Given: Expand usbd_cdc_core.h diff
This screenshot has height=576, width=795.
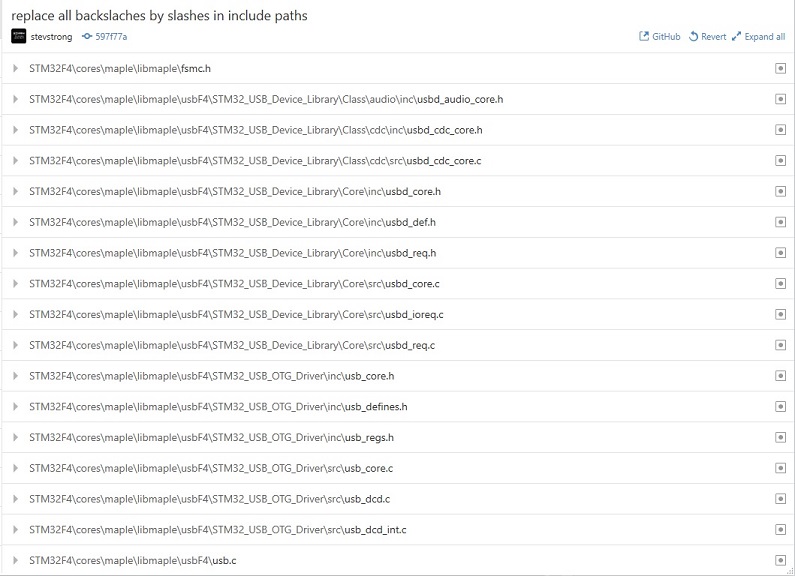Looking at the screenshot, I should coord(15,130).
